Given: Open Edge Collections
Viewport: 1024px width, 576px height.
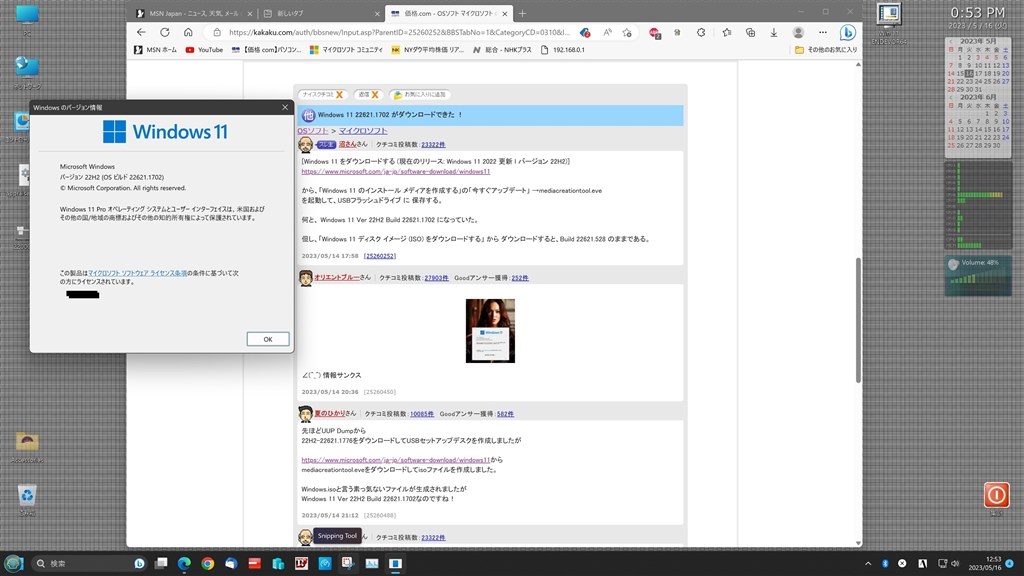Looking at the screenshot, I should 750,32.
